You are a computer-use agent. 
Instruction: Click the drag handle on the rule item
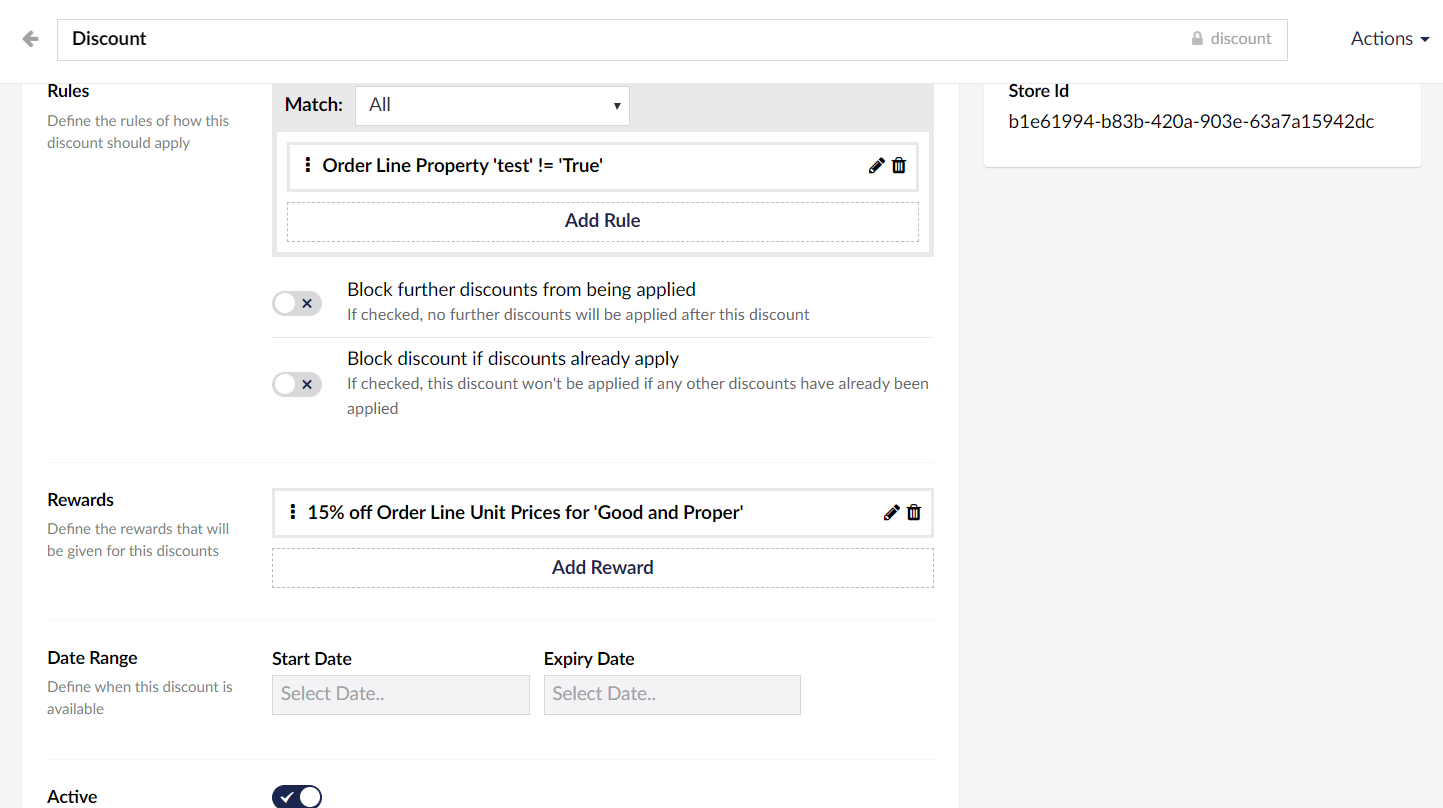click(x=306, y=166)
